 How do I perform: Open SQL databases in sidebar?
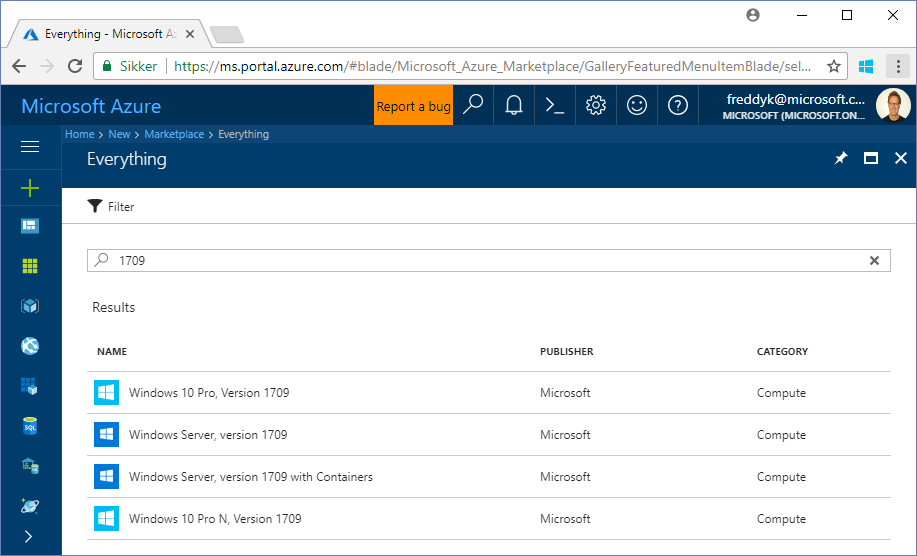coord(30,426)
